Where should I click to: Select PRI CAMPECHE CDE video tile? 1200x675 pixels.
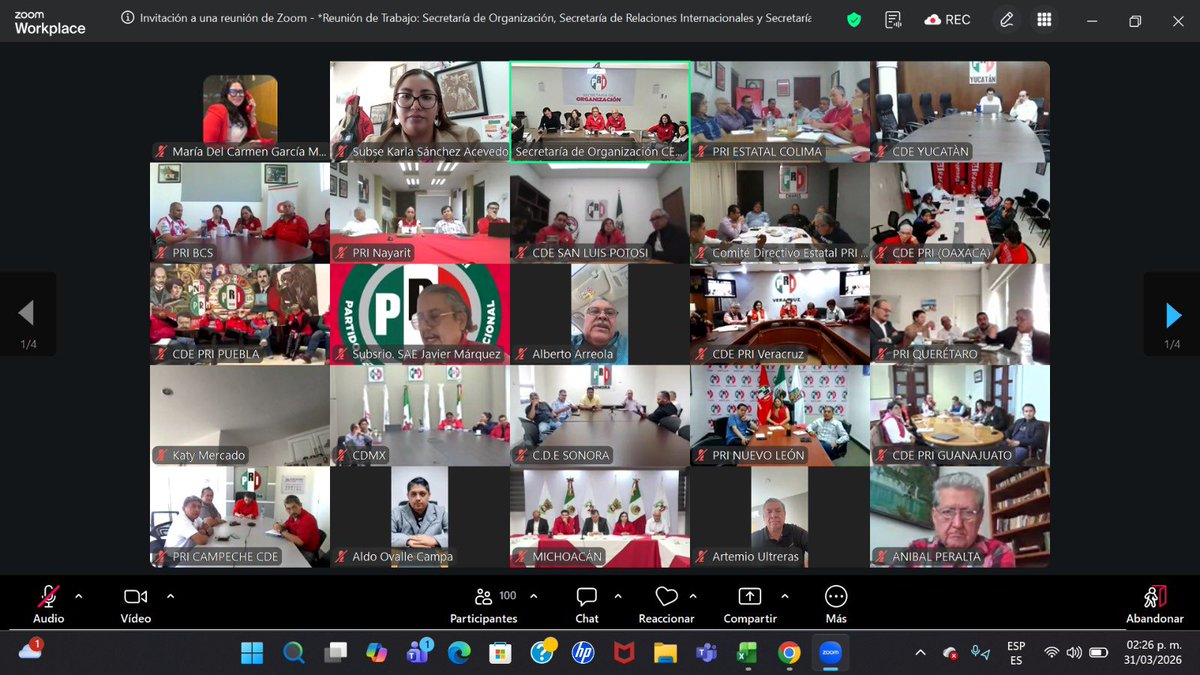[240, 517]
